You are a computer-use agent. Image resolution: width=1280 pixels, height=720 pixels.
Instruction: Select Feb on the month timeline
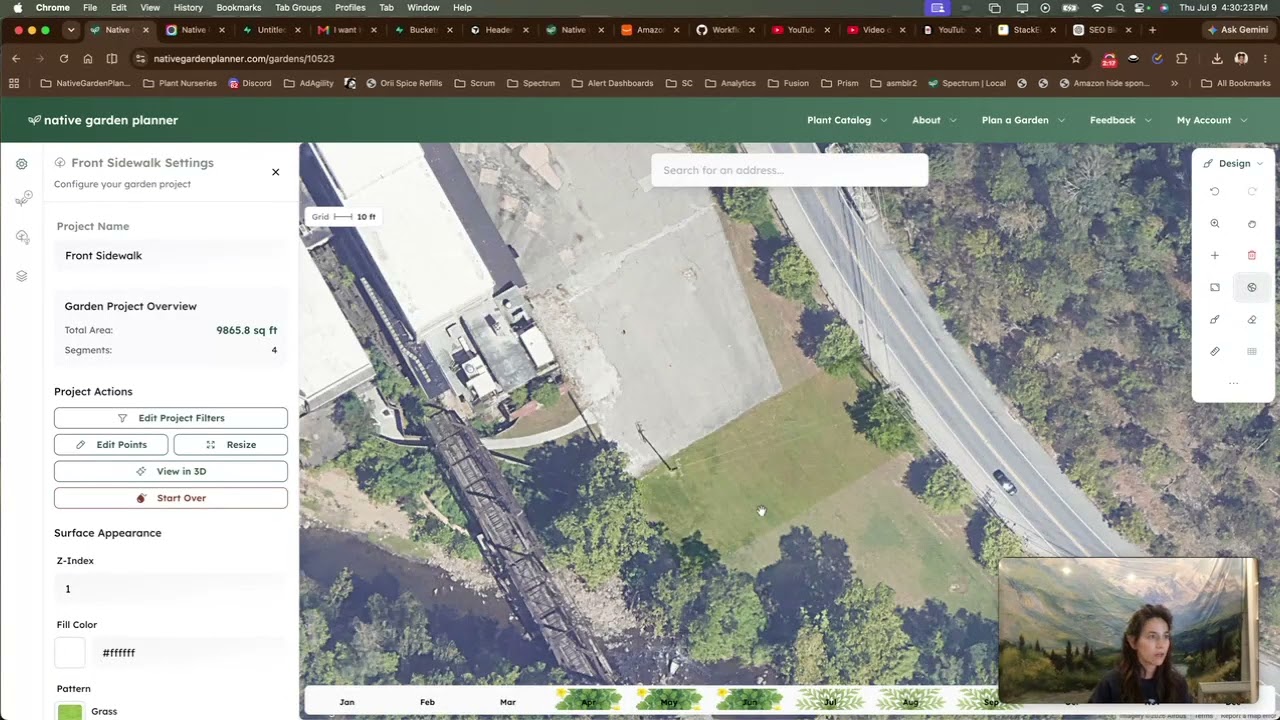[x=427, y=702]
